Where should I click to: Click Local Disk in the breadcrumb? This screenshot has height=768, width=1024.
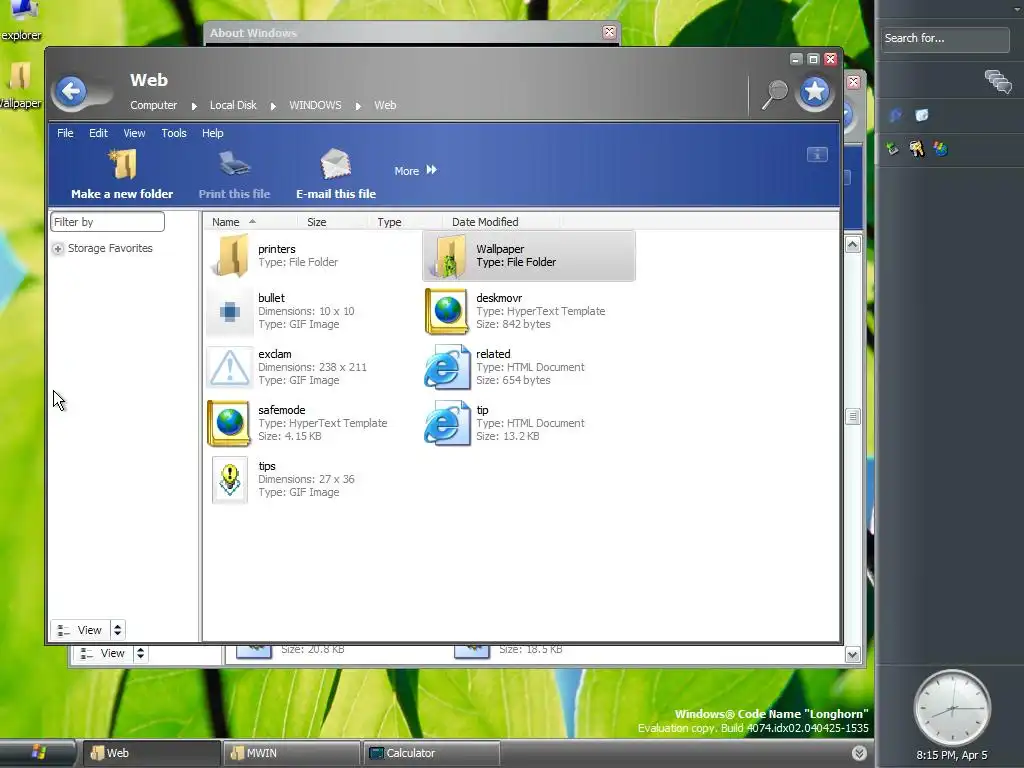pyautogui.click(x=233, y=105)
